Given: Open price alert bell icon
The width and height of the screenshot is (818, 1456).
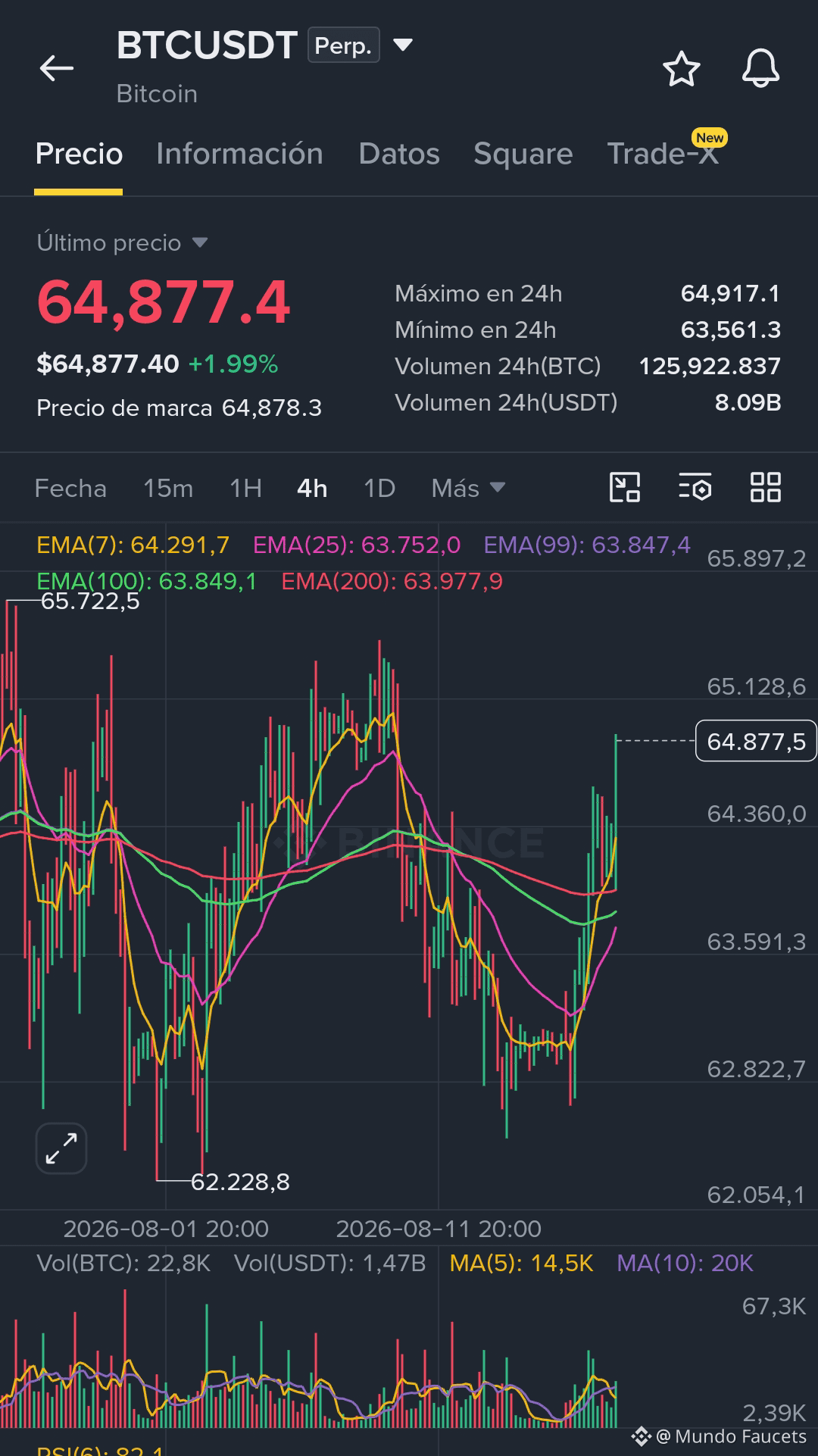Looking at the screenshot, I should click(x=760, y=69).
